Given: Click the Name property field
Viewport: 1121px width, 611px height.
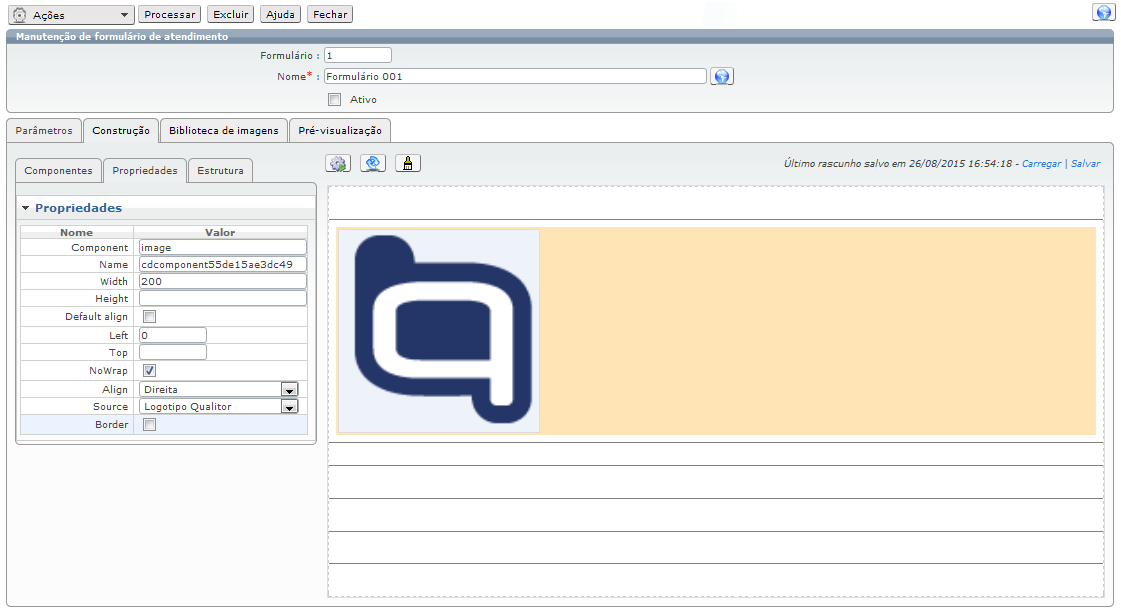Looking at the screenshot, I should click(222, 264).
